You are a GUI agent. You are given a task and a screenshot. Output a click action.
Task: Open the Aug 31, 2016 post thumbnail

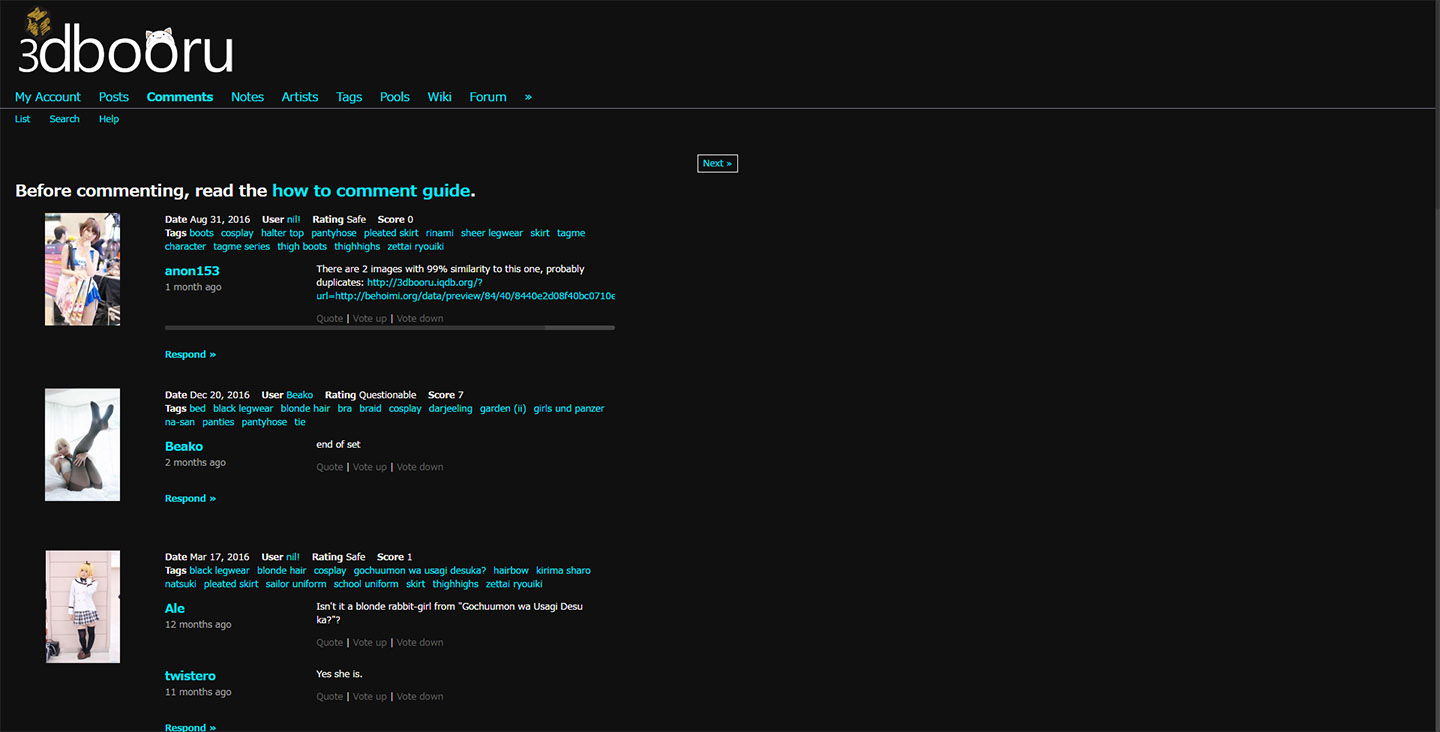coord(82,269)
